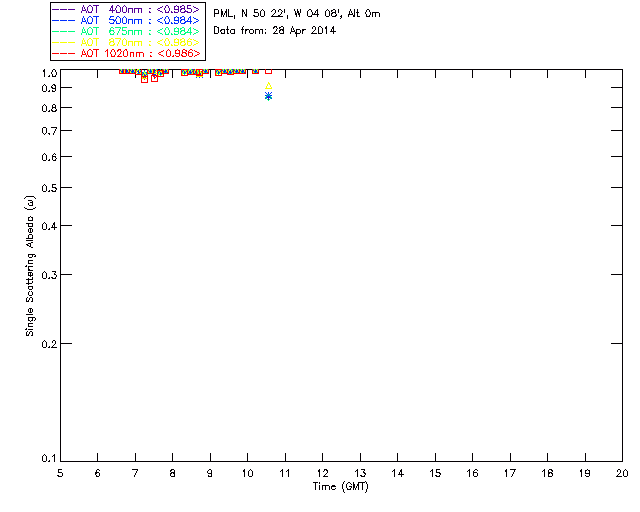Screen dimensions: 640x512
Task: Click the y-axis tick label 0.1
Action: 49,459
